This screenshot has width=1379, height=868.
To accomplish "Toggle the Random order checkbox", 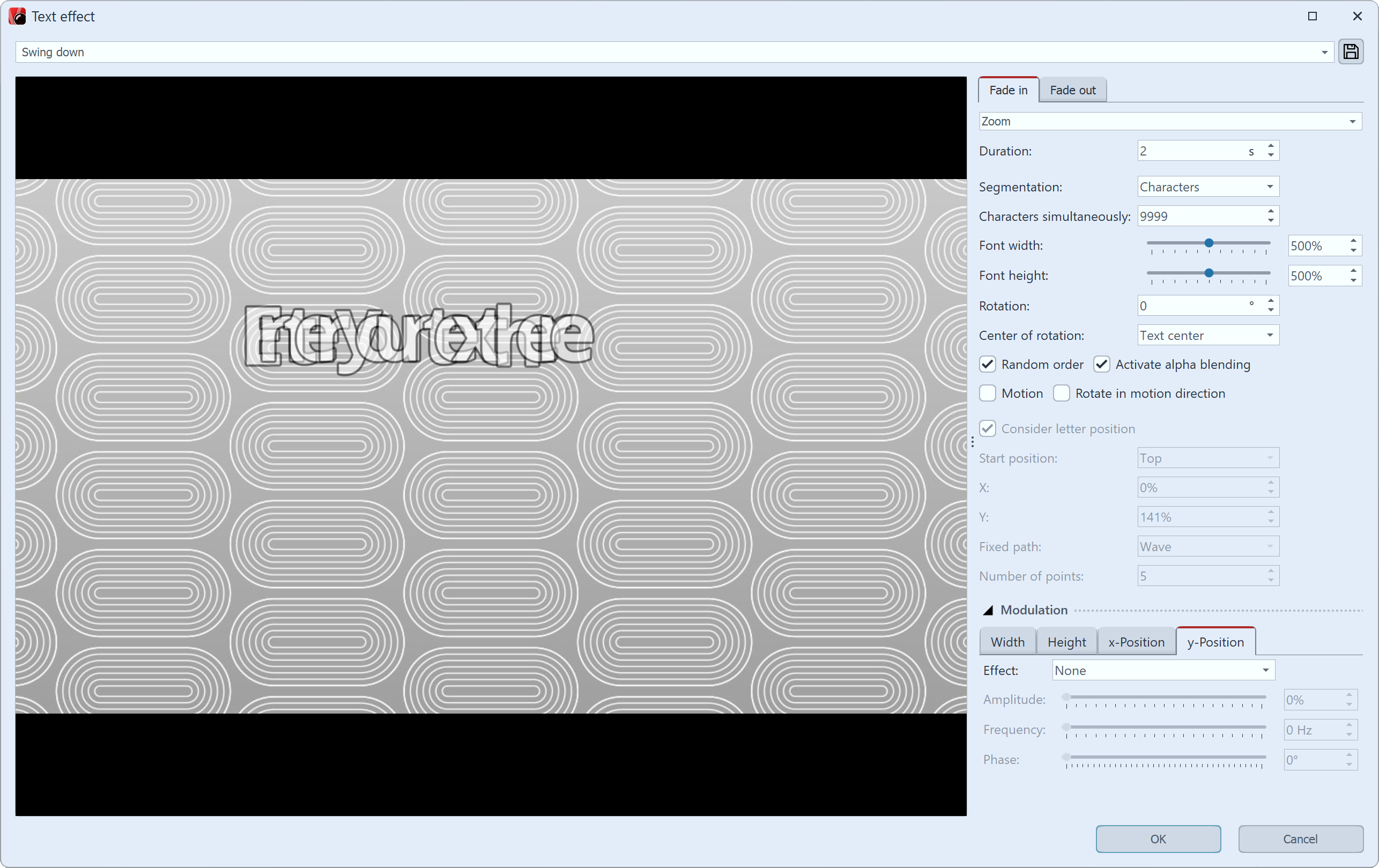I will coord(988,364).
